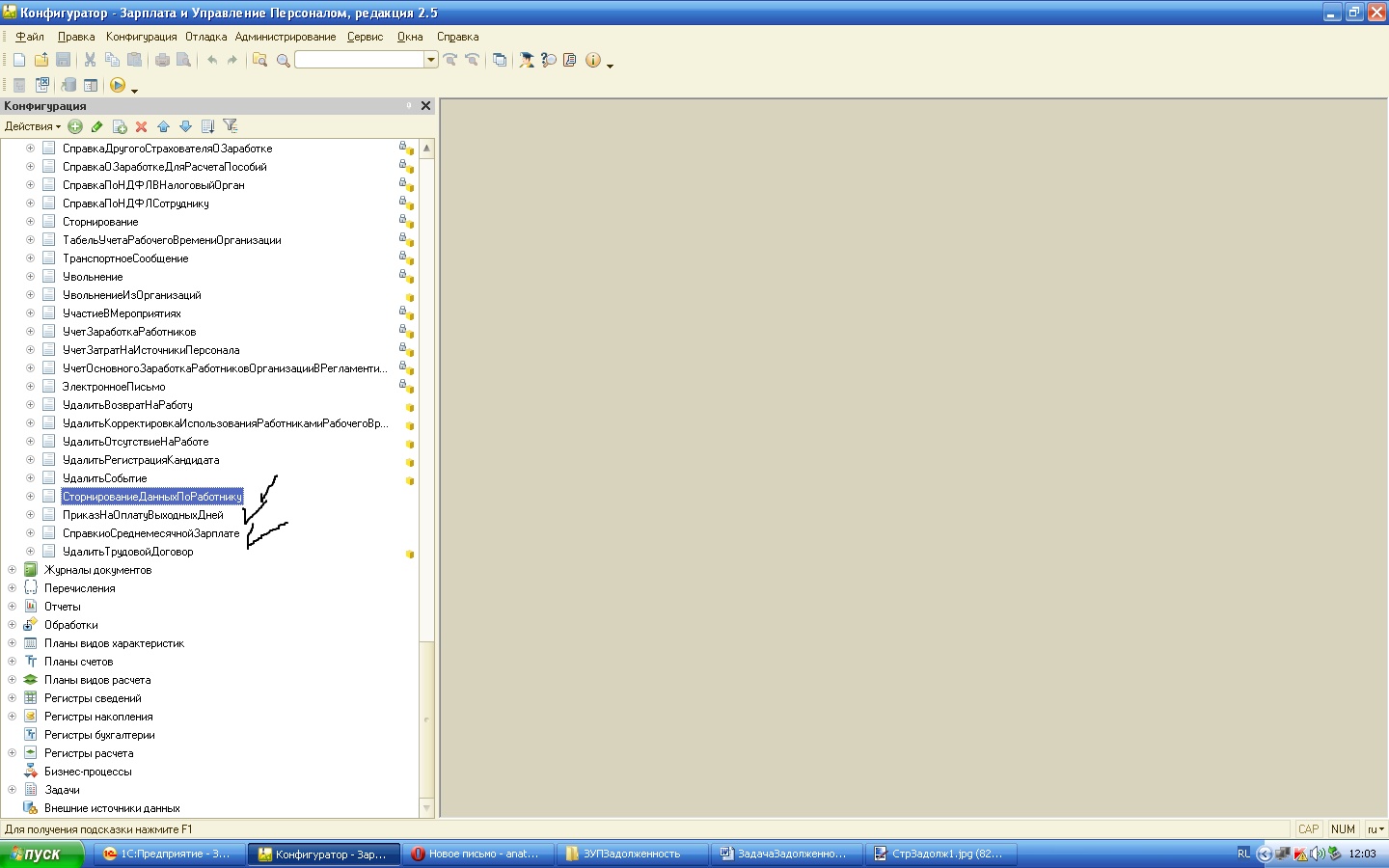The image size is (1389, 868).
Task: Start debugging with the yellow play icon
Action: point(118,86)
